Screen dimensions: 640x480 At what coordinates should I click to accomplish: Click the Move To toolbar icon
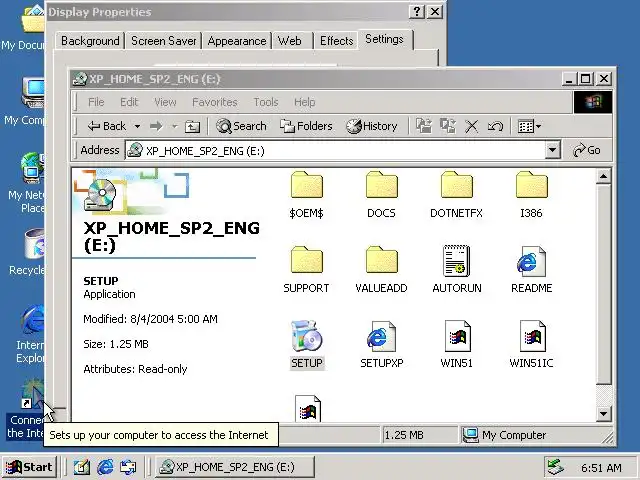[x=424, y=126]
